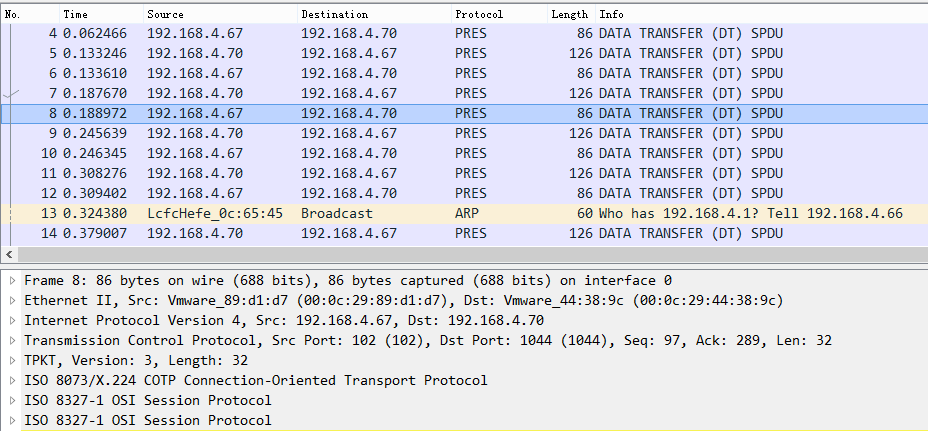Screen dimensions: 928x431
Task: Expand Internet Protocol Version 4 details
Action: click(x=13, y=321)
